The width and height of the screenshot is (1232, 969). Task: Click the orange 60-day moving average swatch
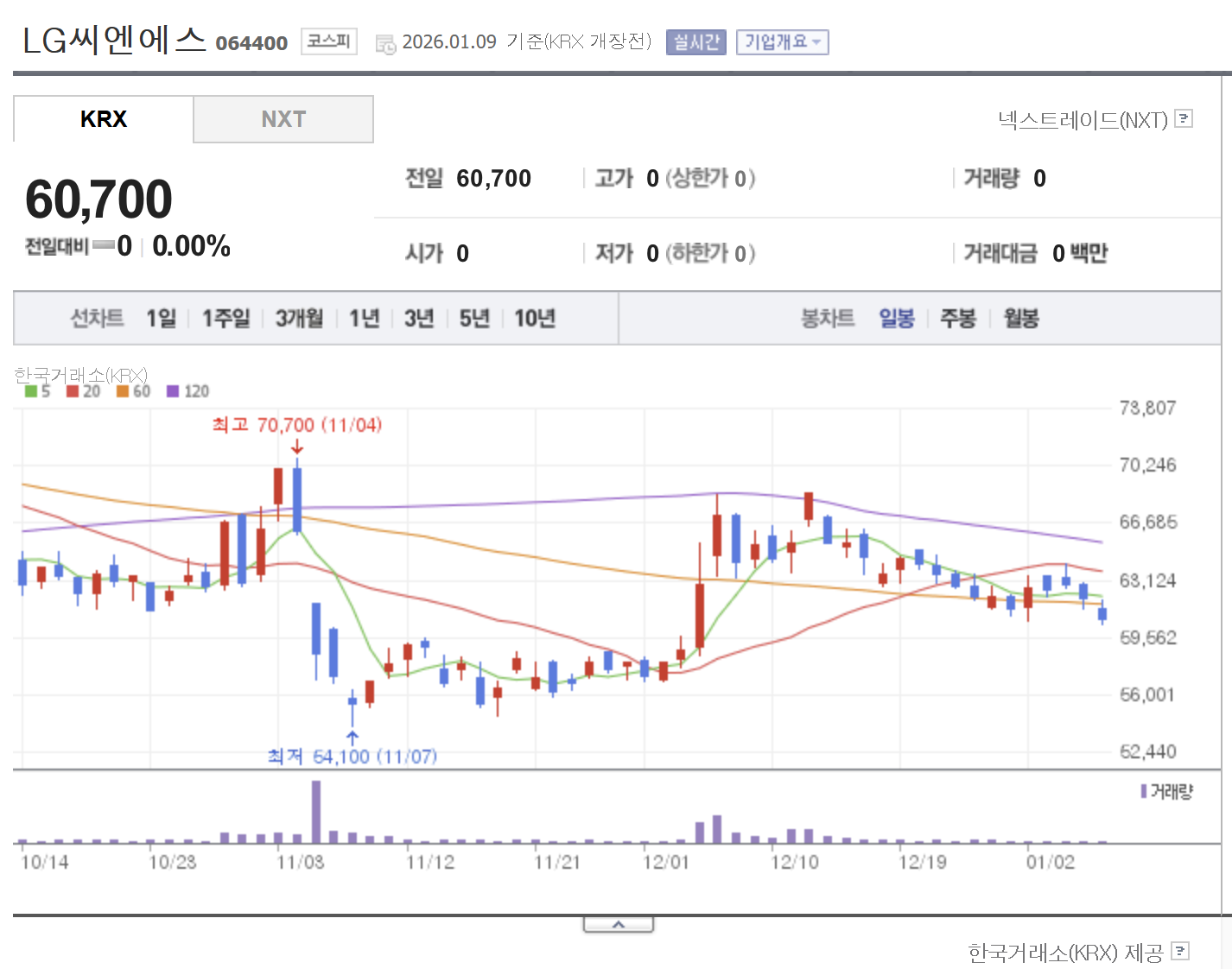[x=123, y=391]
